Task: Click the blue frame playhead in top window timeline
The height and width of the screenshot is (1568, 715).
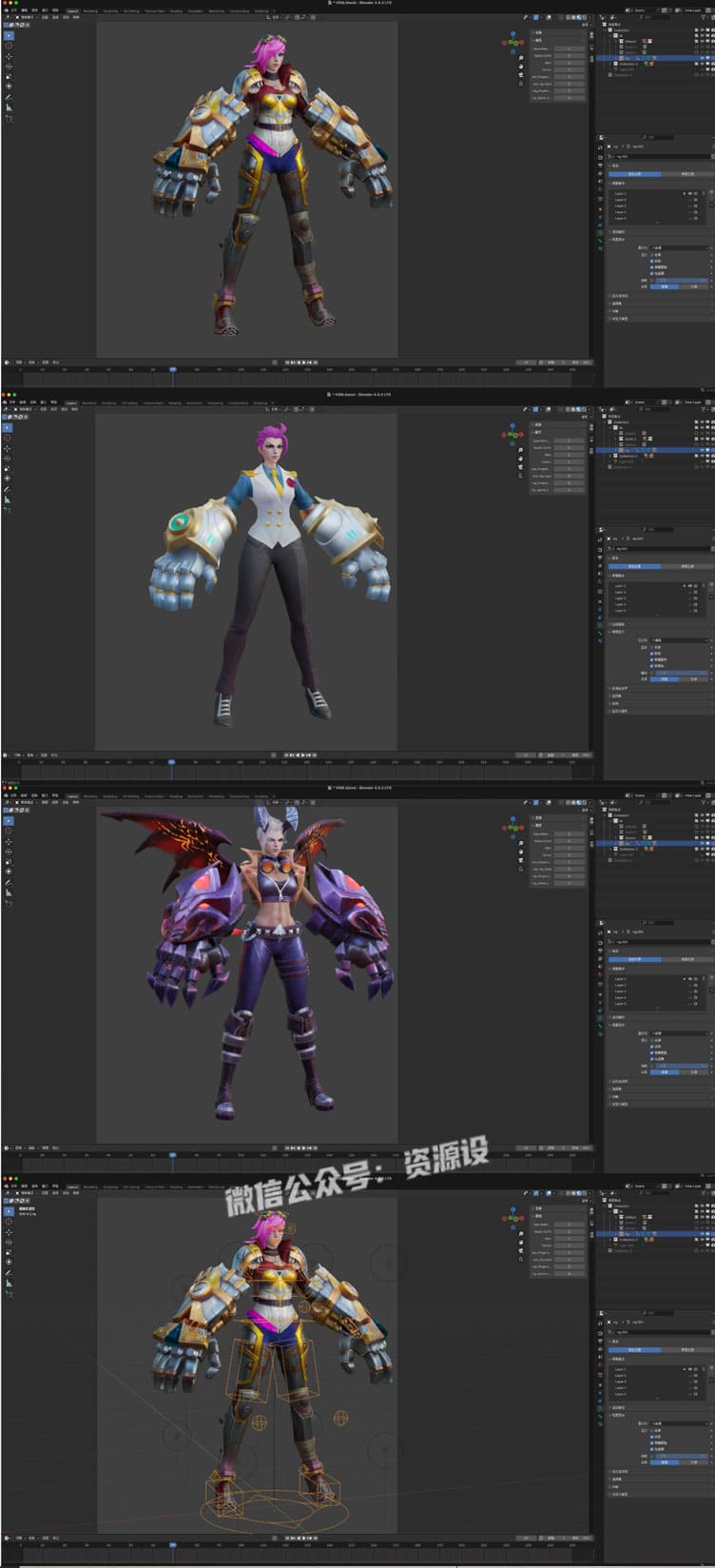Action: tap(172, 369)
